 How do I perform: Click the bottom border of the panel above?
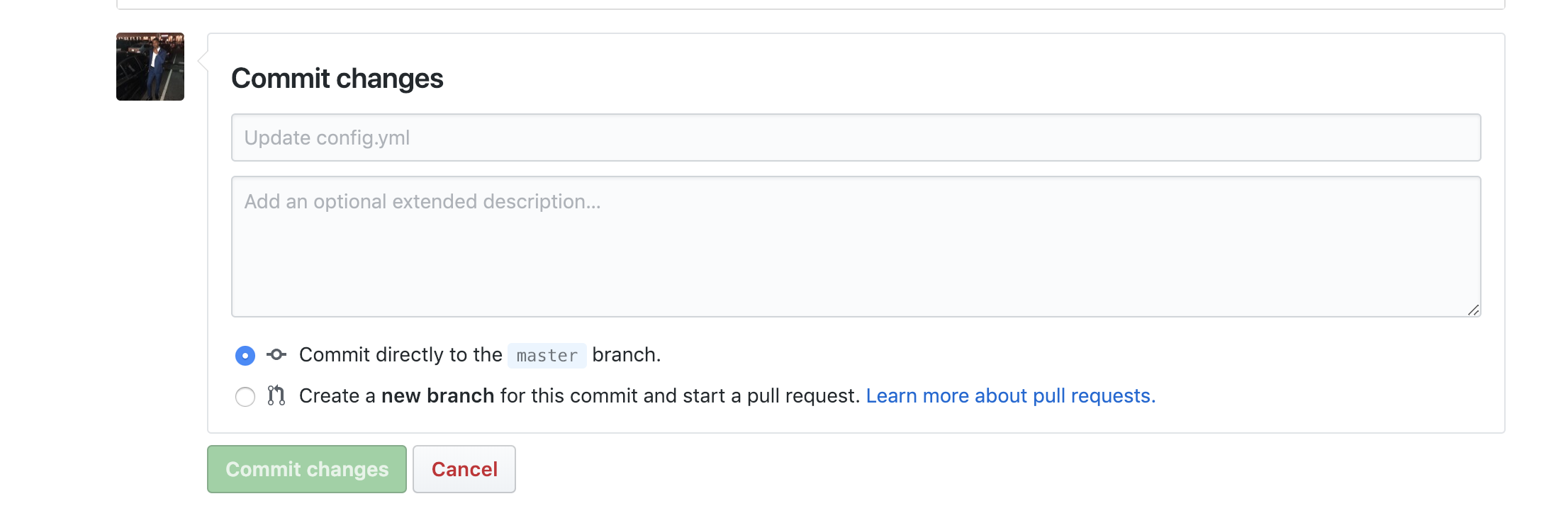coord(810,7)
